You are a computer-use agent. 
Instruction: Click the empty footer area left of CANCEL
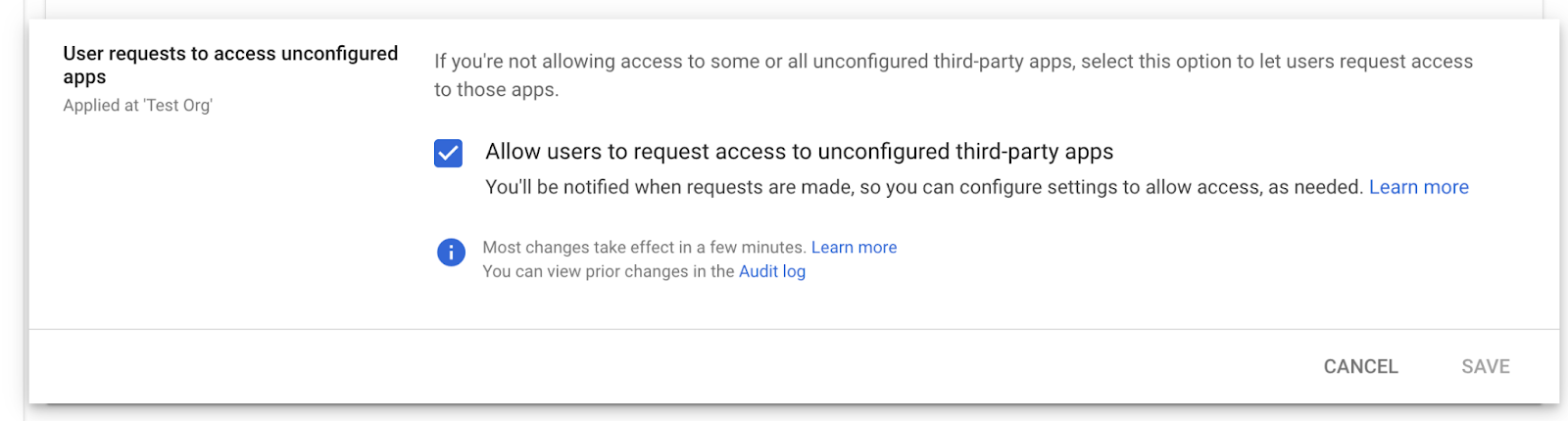pyautogui.click(x=666, y=366)
